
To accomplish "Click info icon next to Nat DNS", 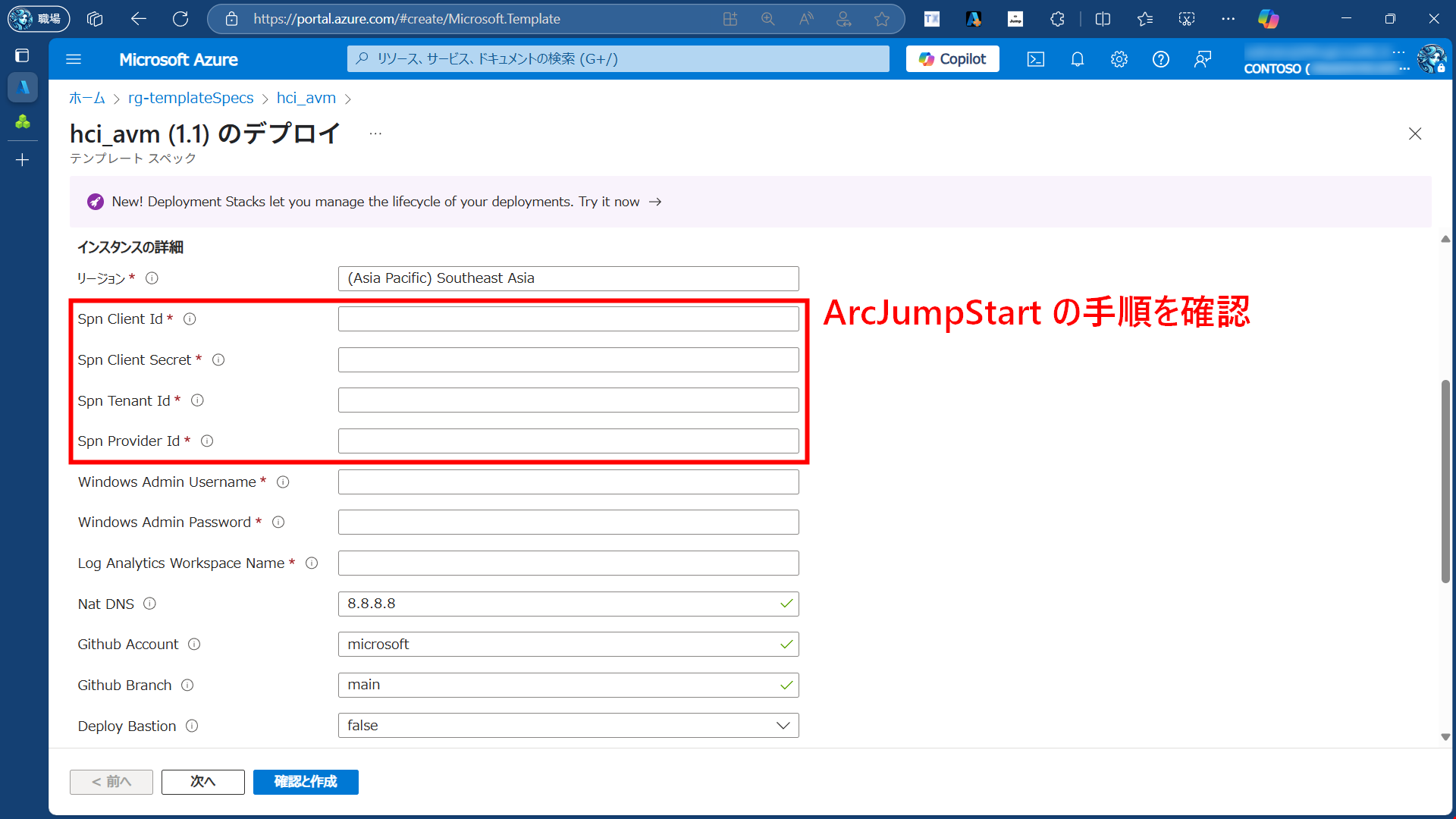I will [149, 604].
